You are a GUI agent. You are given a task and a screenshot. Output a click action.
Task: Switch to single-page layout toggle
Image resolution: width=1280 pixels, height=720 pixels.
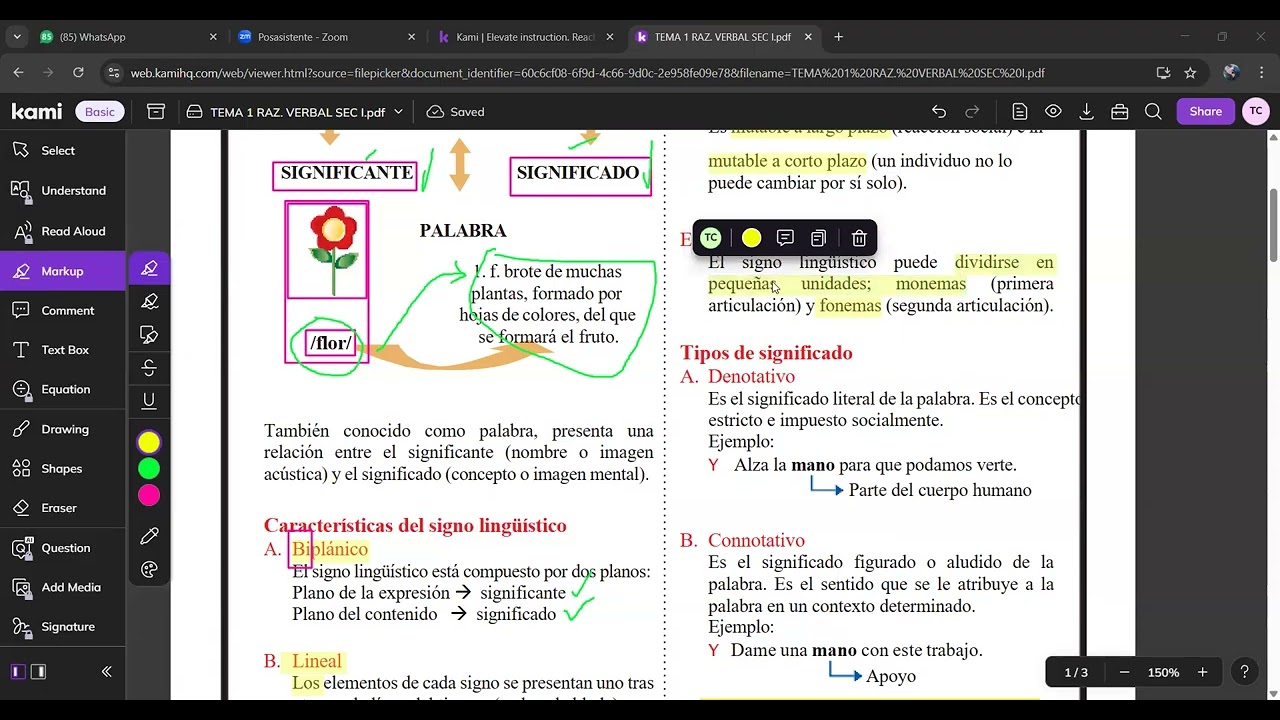click(x=18, y=672)
